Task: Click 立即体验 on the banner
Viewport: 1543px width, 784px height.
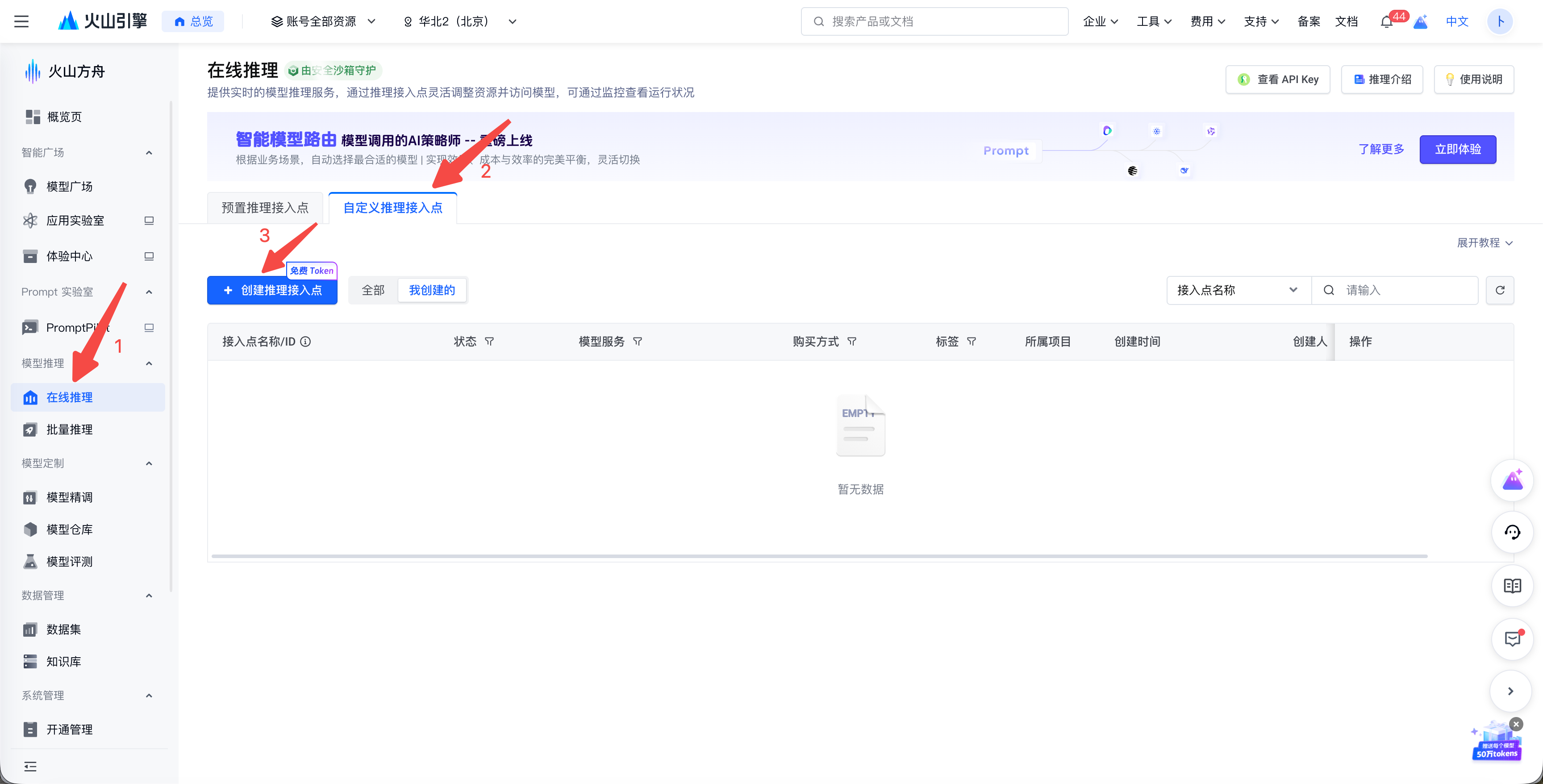Action: tap(1458, 149)
